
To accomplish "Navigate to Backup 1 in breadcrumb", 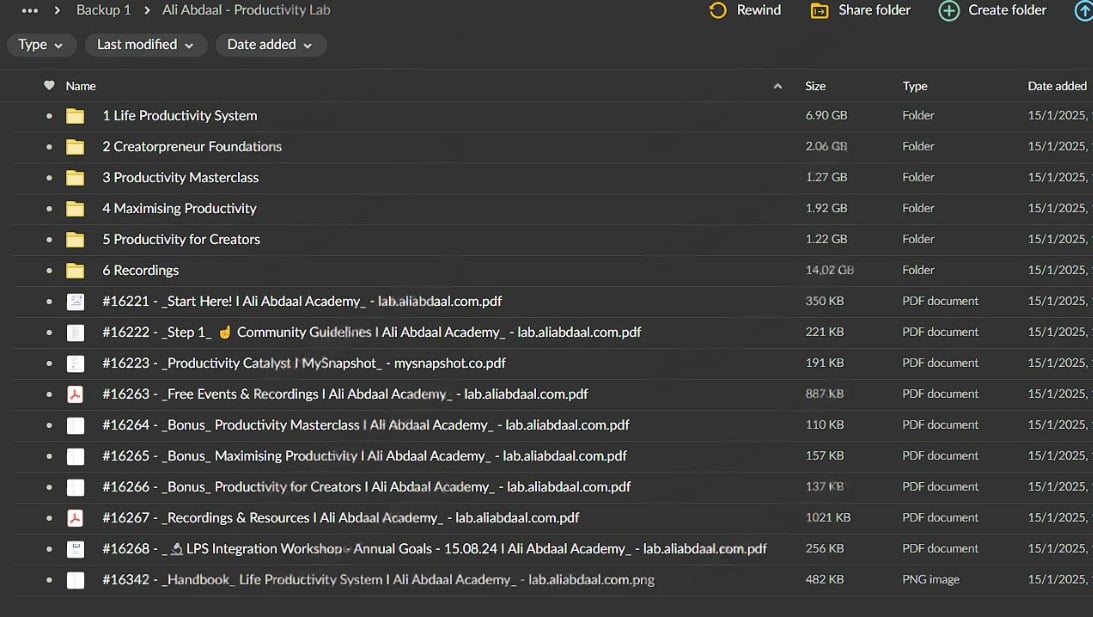I will pos(103,10).
